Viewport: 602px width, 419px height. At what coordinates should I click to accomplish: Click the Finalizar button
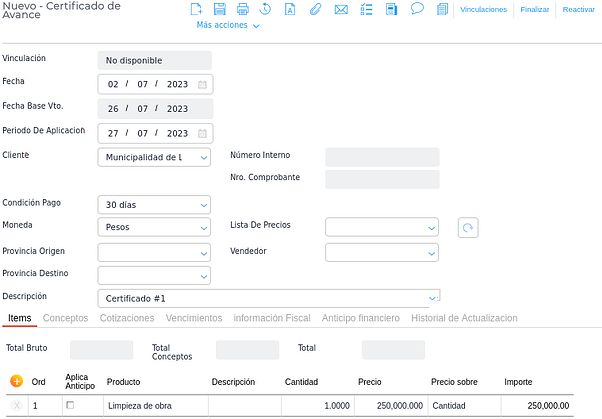[535, 10]
